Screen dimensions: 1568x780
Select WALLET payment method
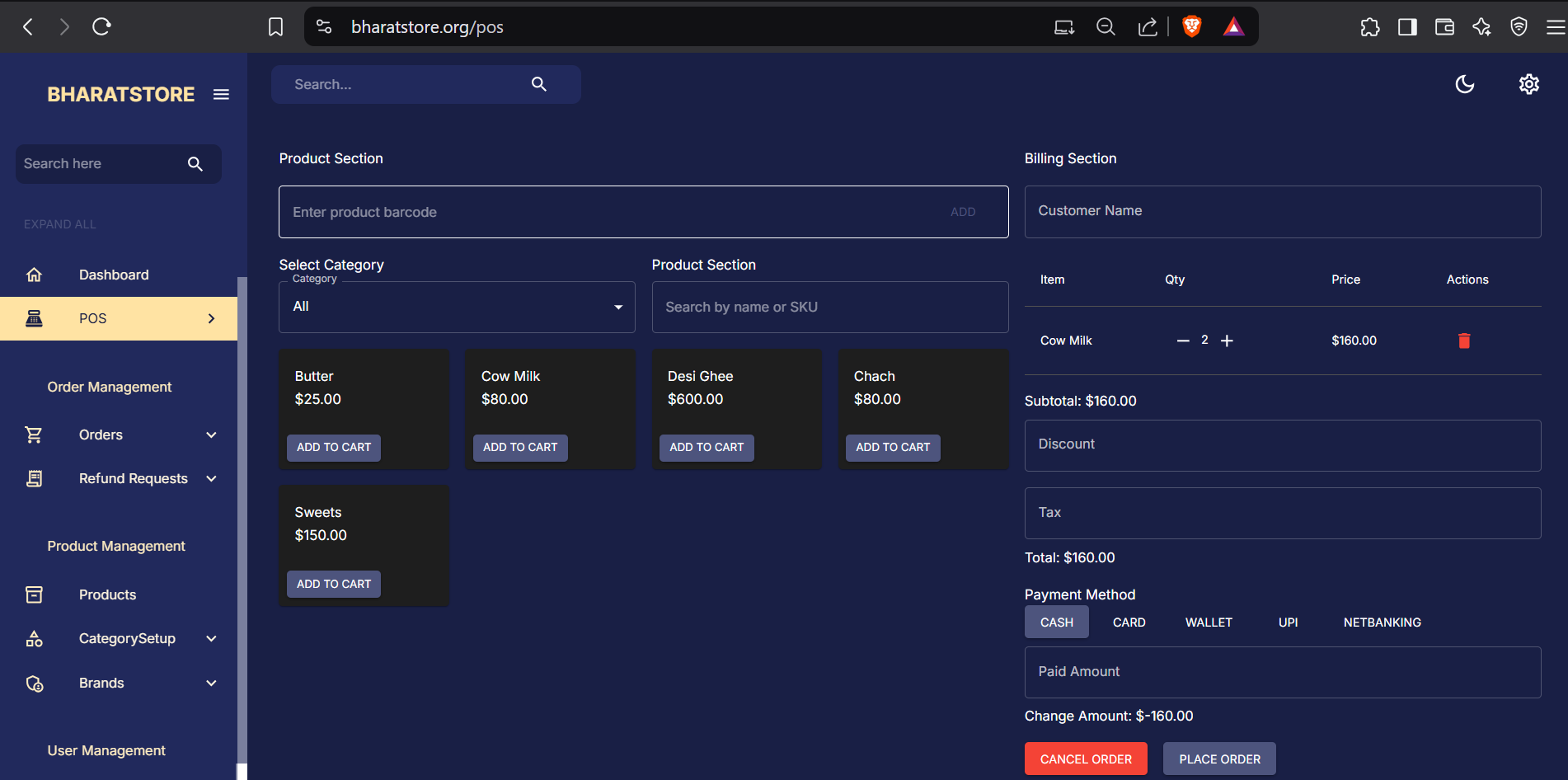(x=1209, y=623)
